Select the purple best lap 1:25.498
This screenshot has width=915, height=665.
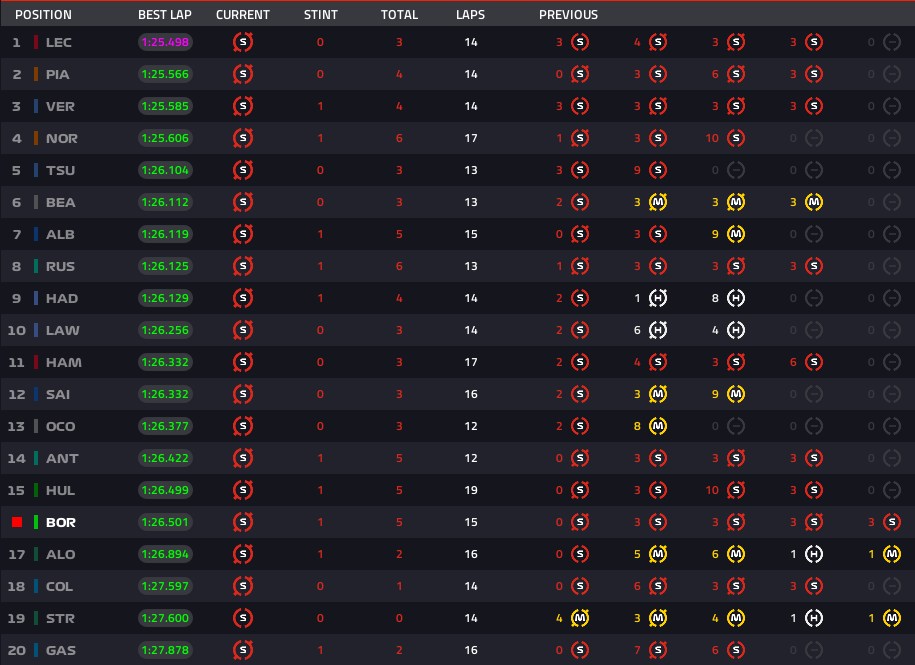[165, 42]
